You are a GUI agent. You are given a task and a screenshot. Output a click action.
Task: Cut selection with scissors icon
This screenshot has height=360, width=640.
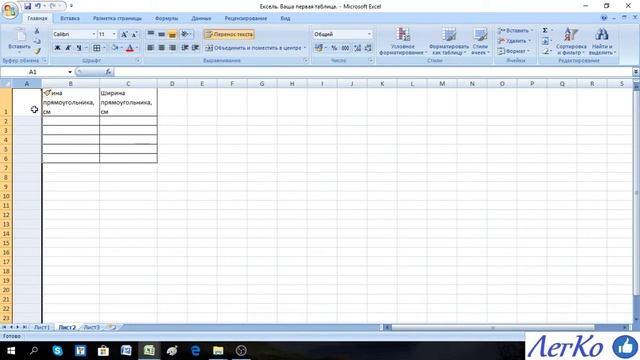pyautogui.click(x=37, y=31)
